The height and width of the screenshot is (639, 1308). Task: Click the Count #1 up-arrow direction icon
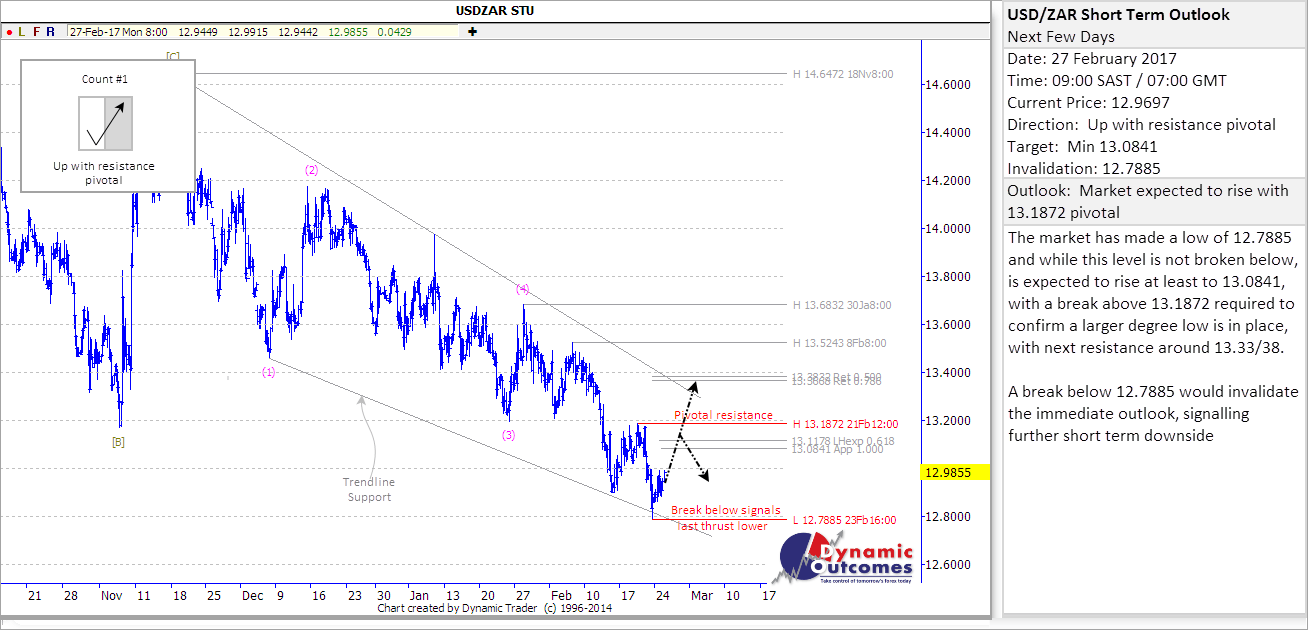click(106, 123)
